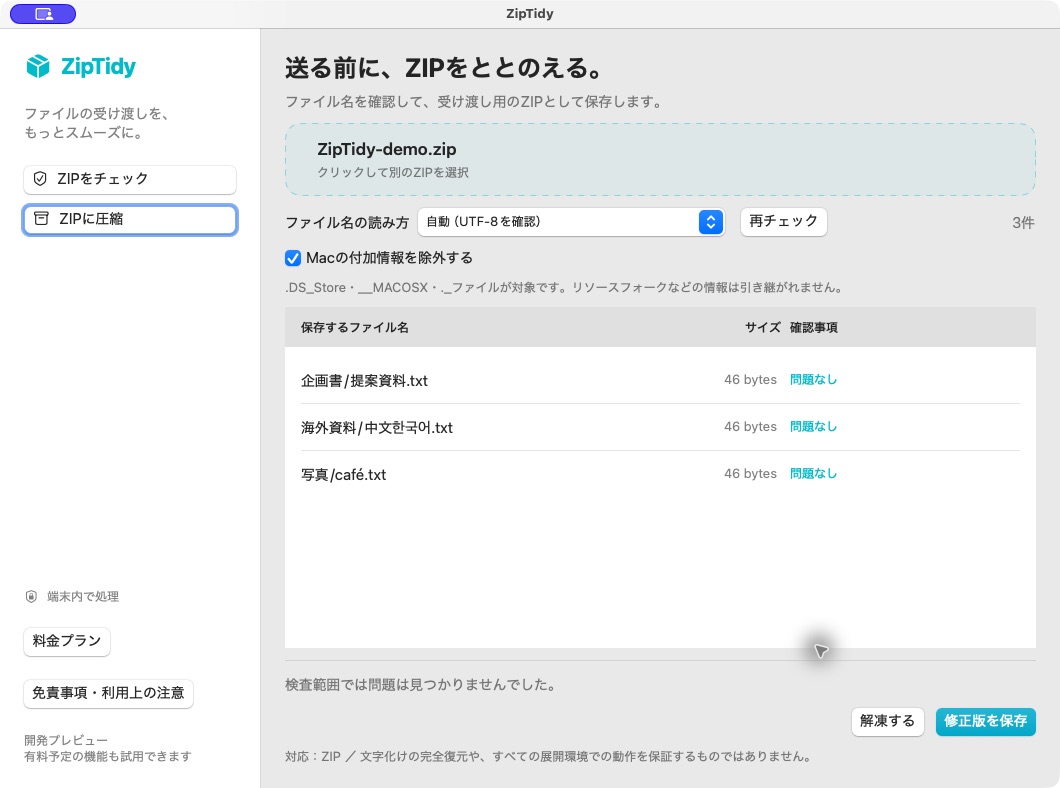The height and width of the screenshot is (788, 1060).
Task: Click the ZipTidy cube logo icon
Action: [38, 66]
